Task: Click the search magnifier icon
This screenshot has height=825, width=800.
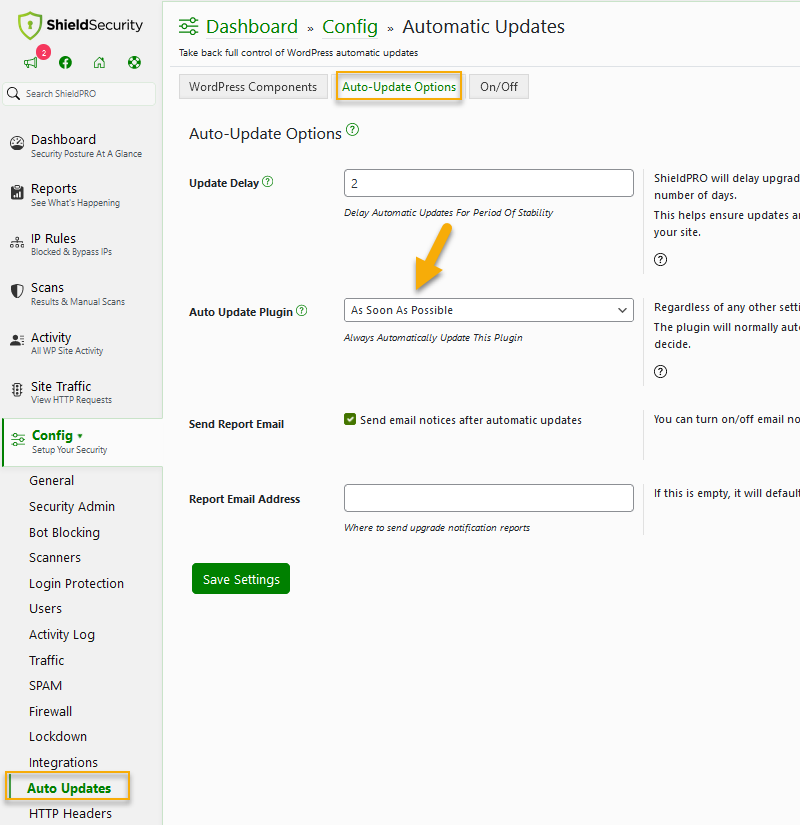Action: pyautogui.click(x=14, y=94)
